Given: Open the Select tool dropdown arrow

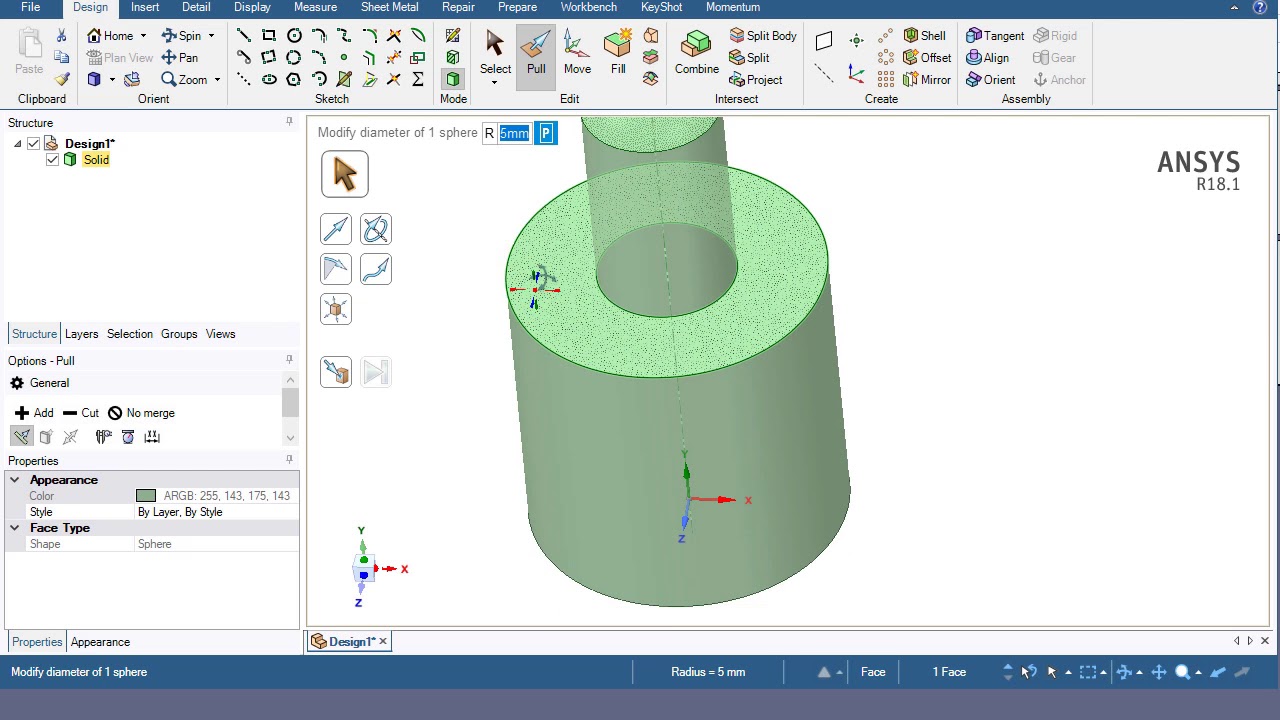Looking at the screenshot, I should (x=495, y=82).
